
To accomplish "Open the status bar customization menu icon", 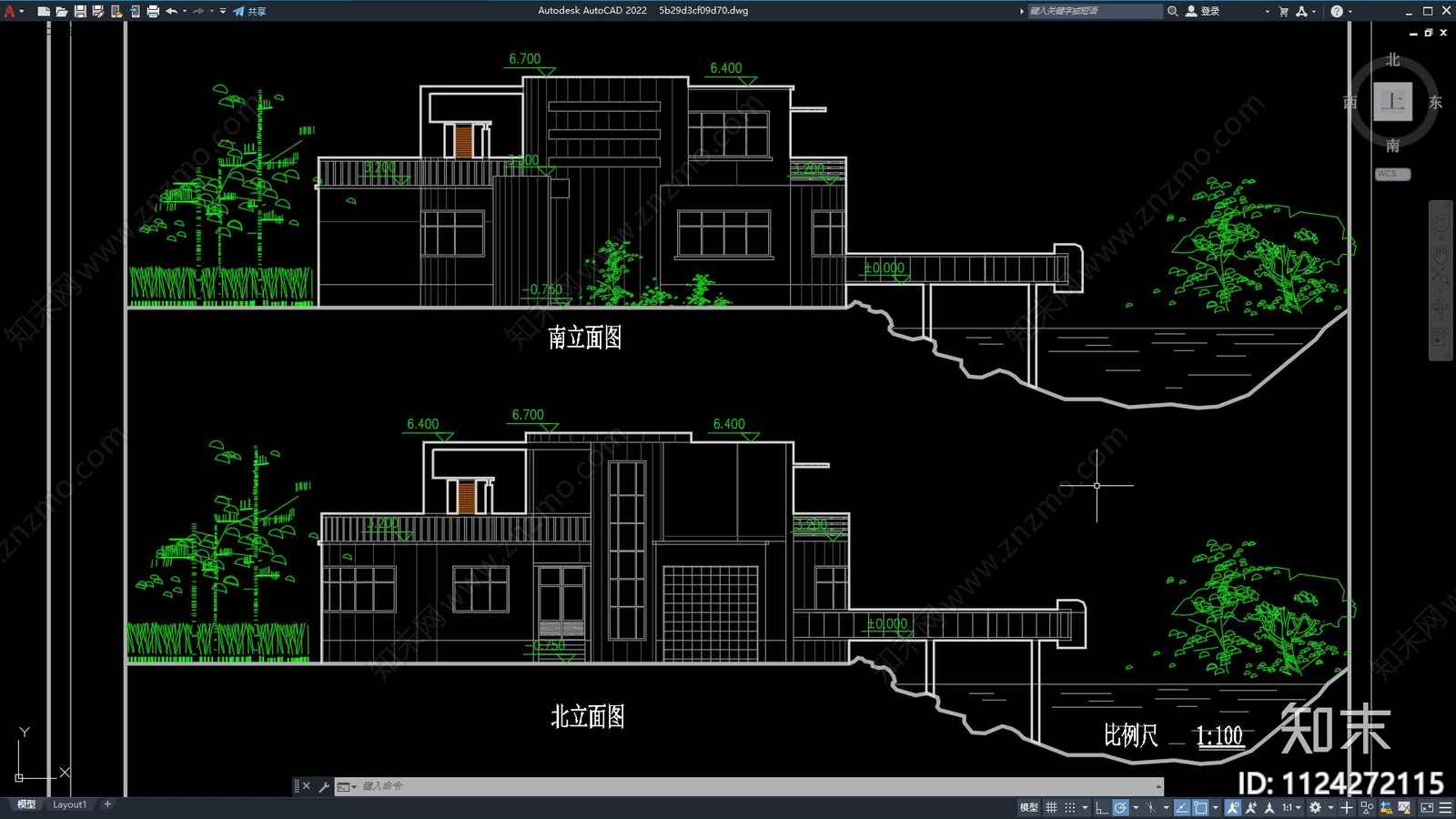I will 1445,807.
